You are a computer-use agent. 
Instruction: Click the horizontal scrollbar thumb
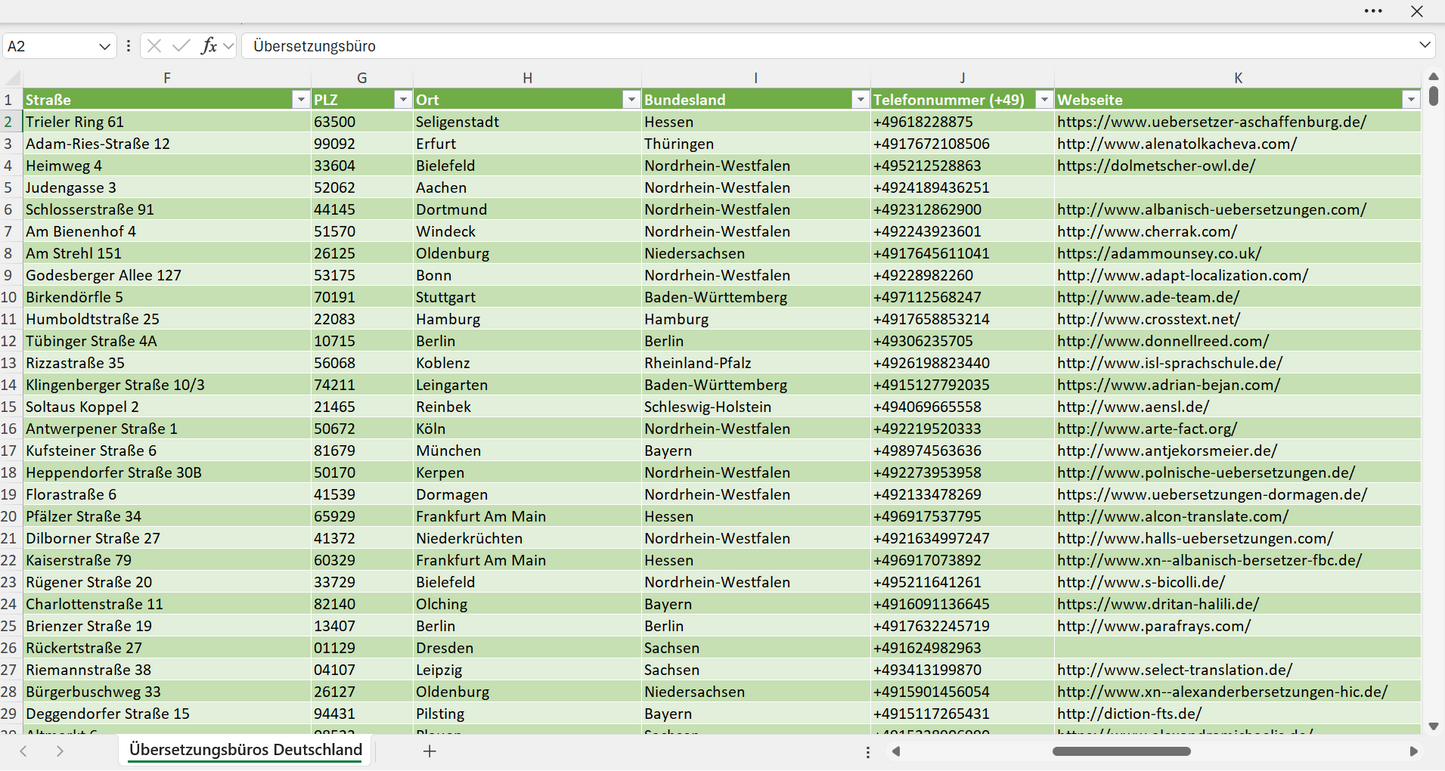click(x=1120, y=751)
